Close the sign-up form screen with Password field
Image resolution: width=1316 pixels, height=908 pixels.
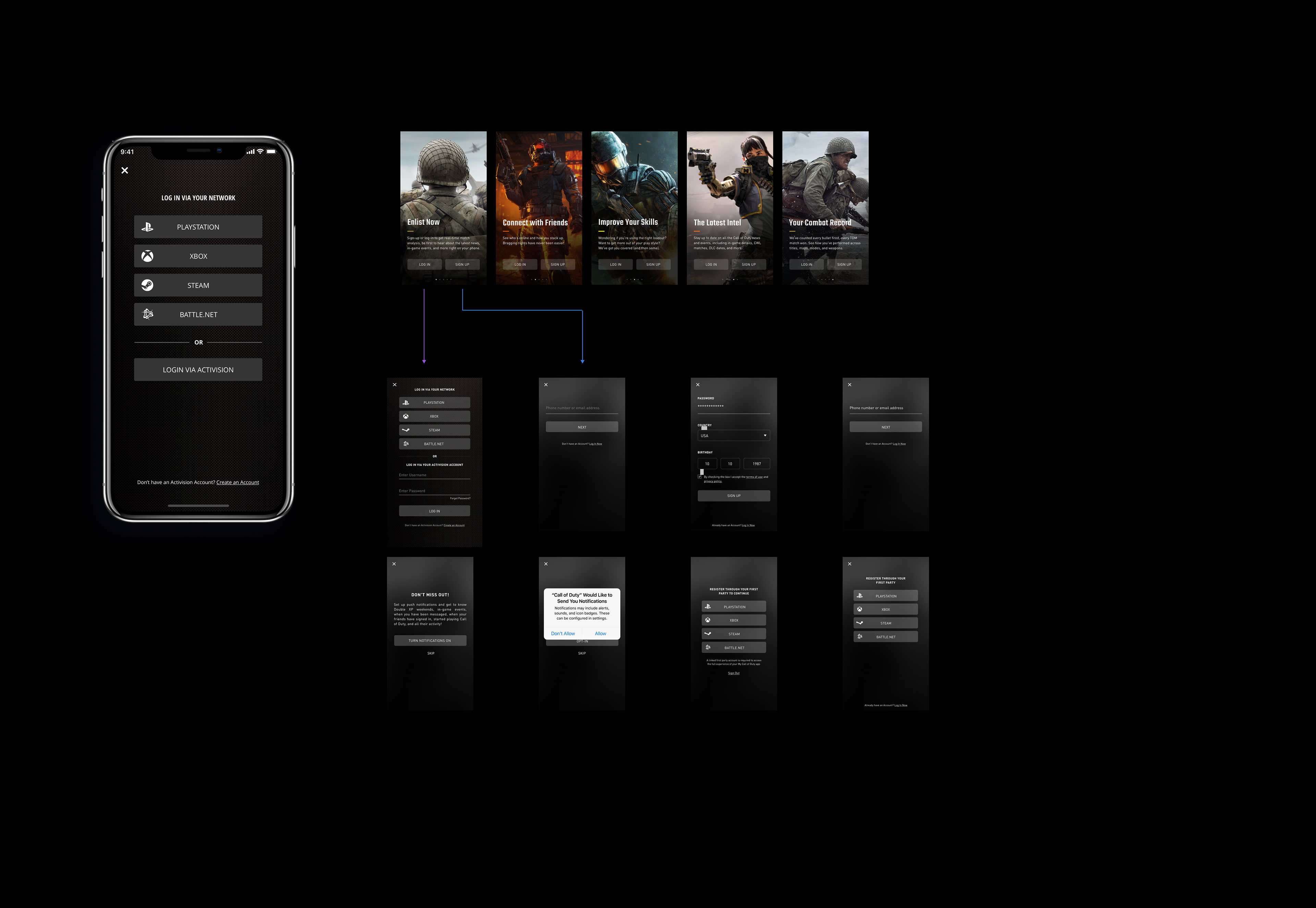pyautogui.click(x=697, y=384)
